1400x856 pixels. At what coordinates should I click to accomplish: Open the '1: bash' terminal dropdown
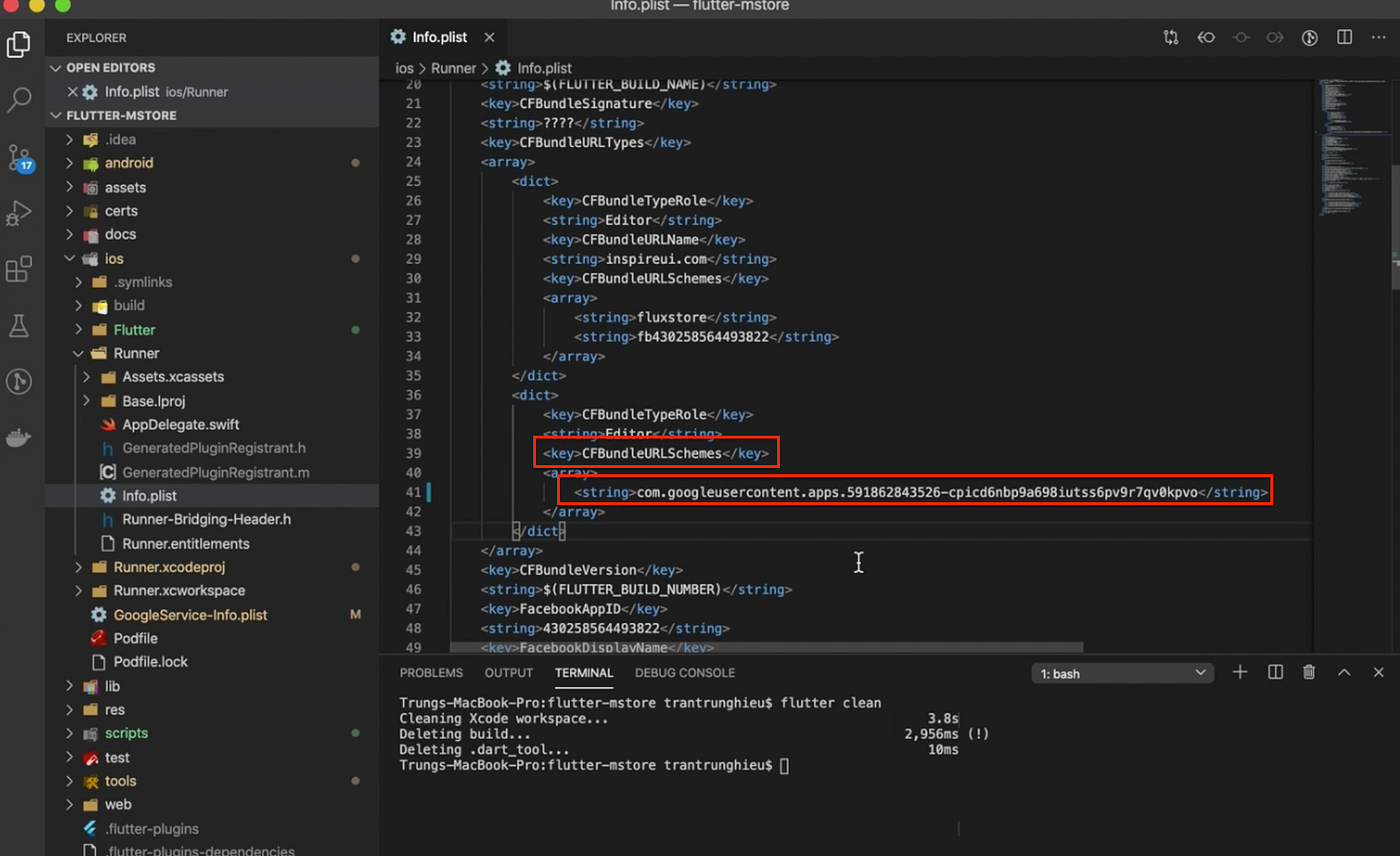click(x=1123, y=674)
